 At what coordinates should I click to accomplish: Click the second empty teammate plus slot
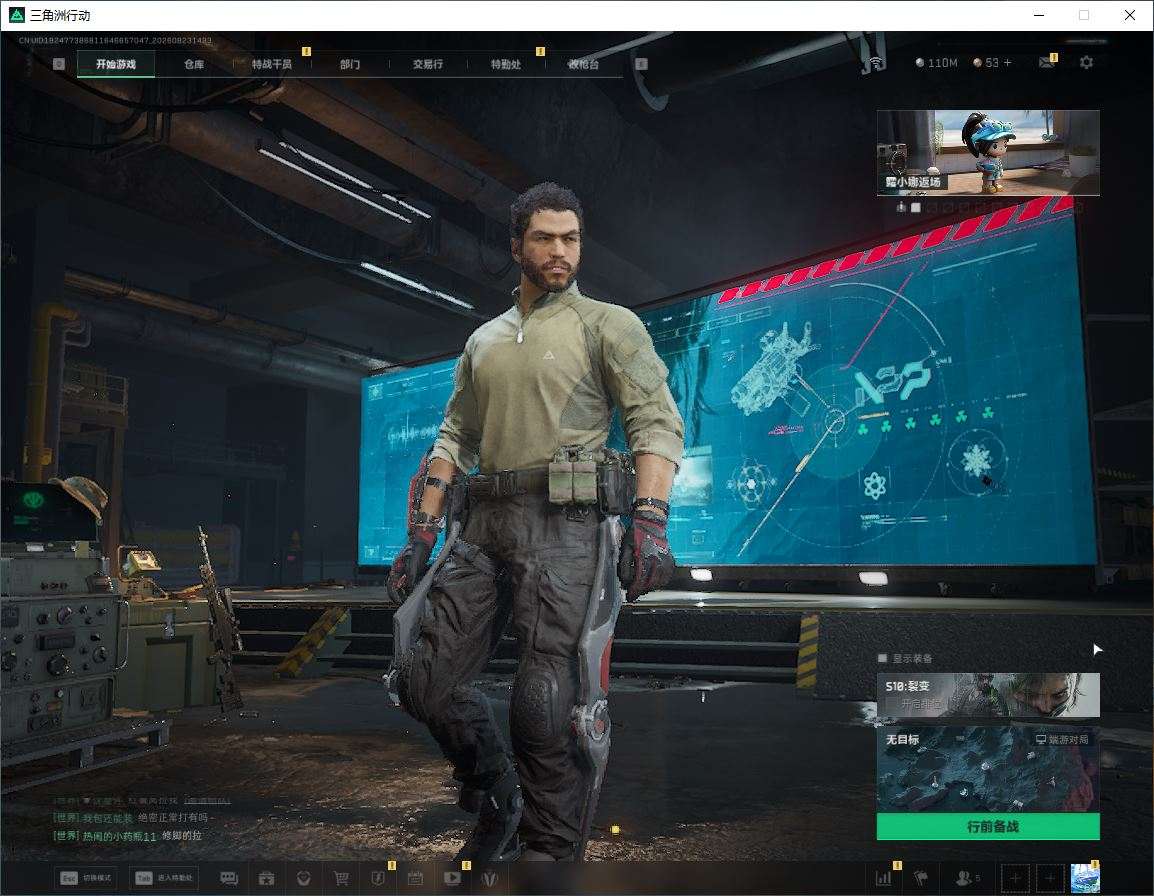(x=1050, y=878)
